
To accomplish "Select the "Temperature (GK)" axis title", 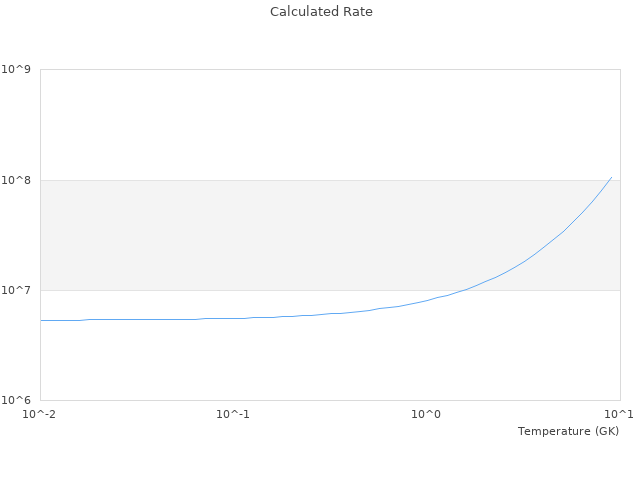I will 568,431.
